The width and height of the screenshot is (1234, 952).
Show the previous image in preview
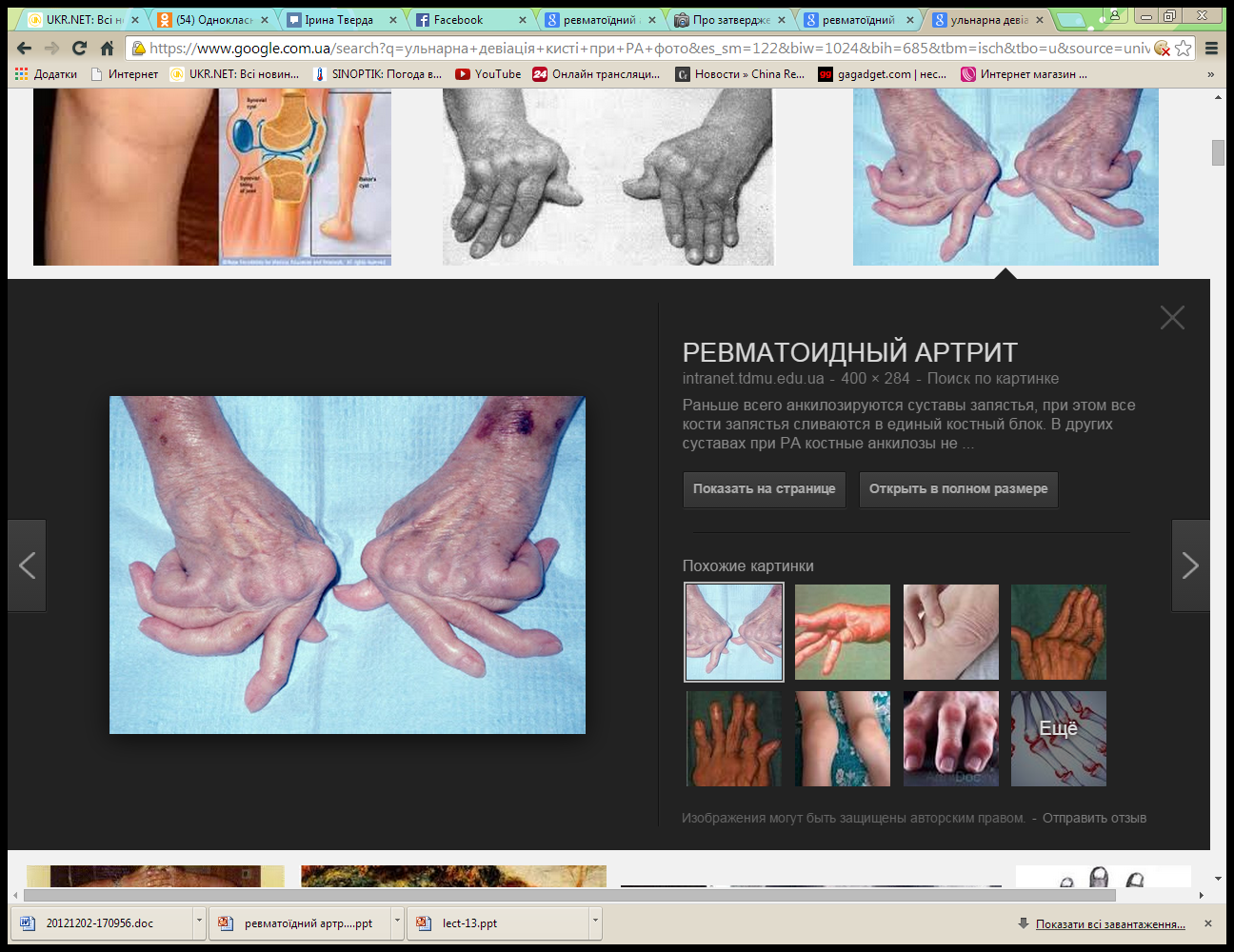28,565
